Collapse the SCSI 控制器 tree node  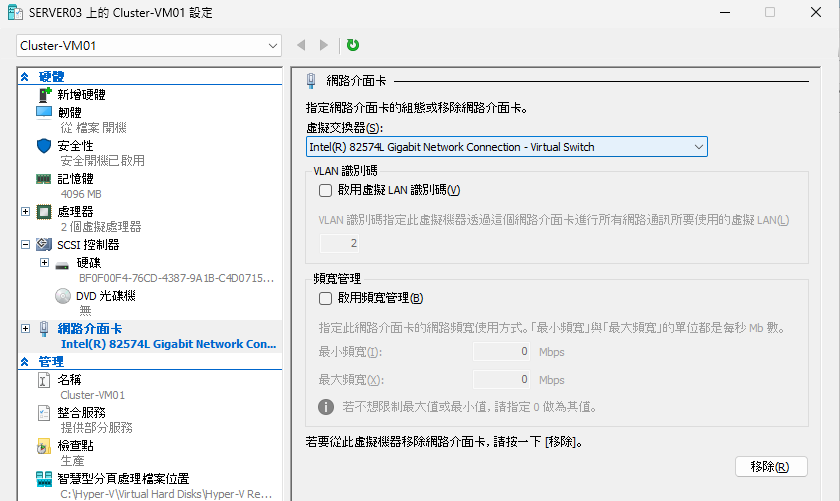tap(26, 244)
